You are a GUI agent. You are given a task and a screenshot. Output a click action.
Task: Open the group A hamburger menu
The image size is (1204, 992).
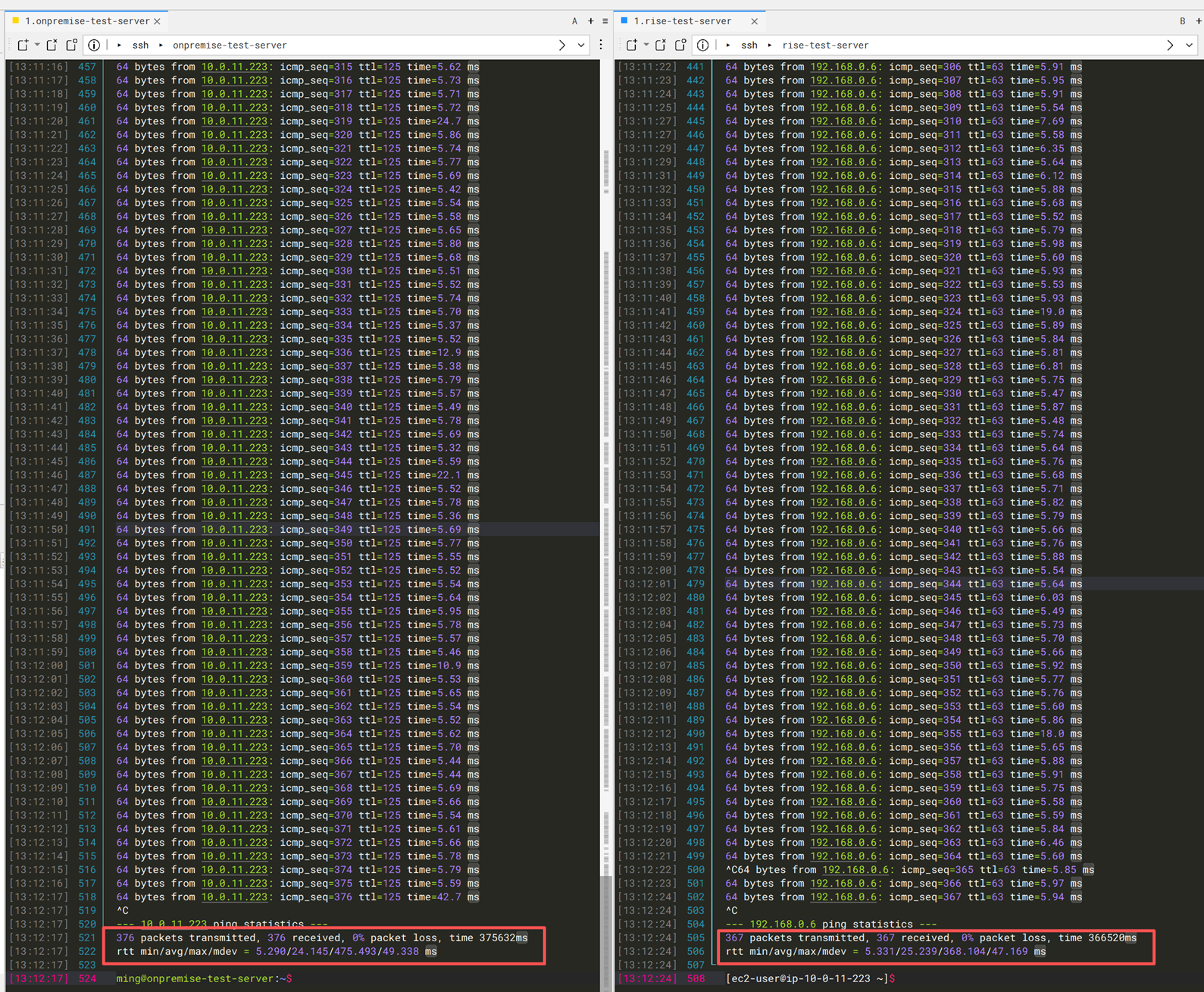pos(605,21)
